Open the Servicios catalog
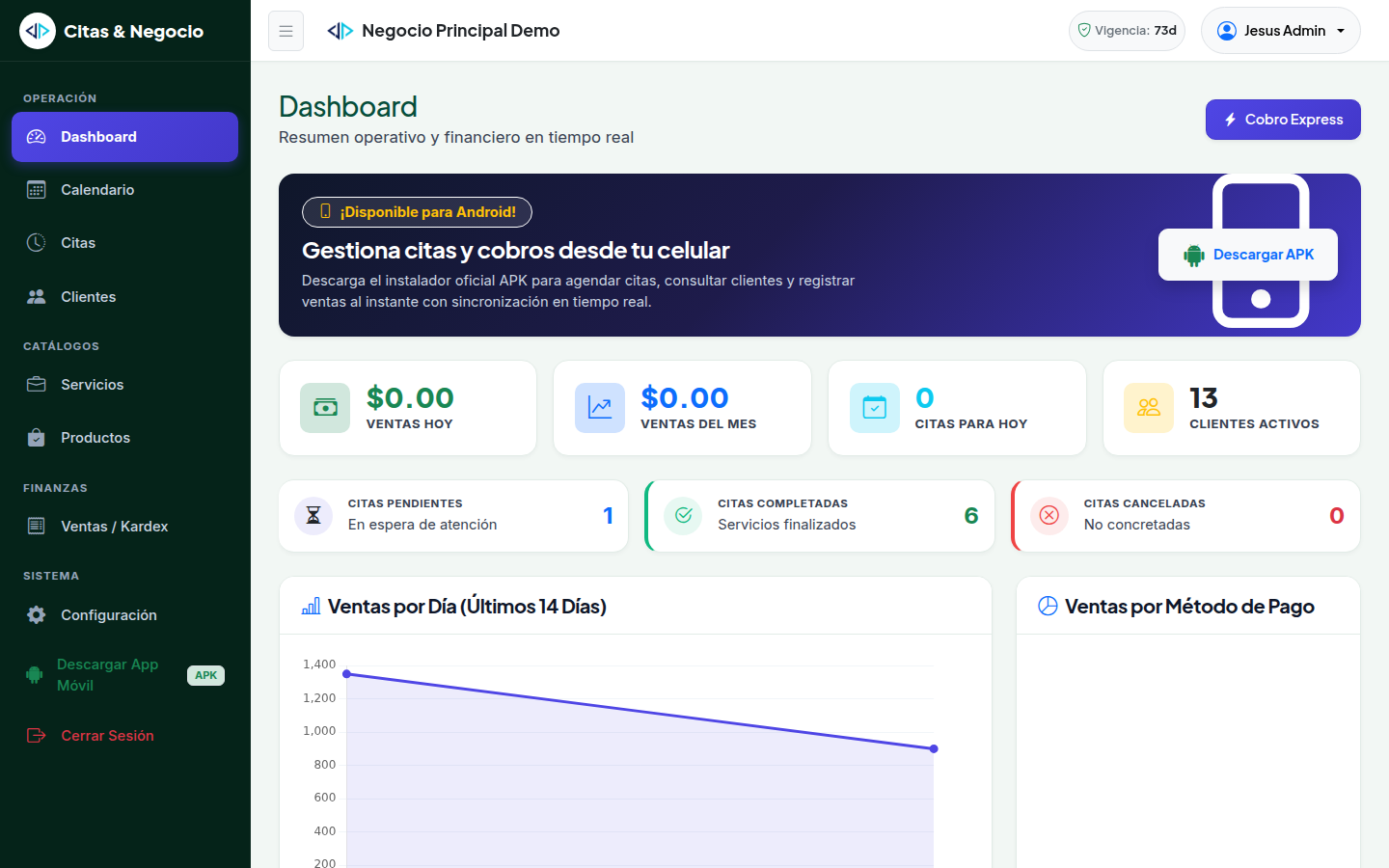This screenshot has height=868, width=1389. click(124, 385)
